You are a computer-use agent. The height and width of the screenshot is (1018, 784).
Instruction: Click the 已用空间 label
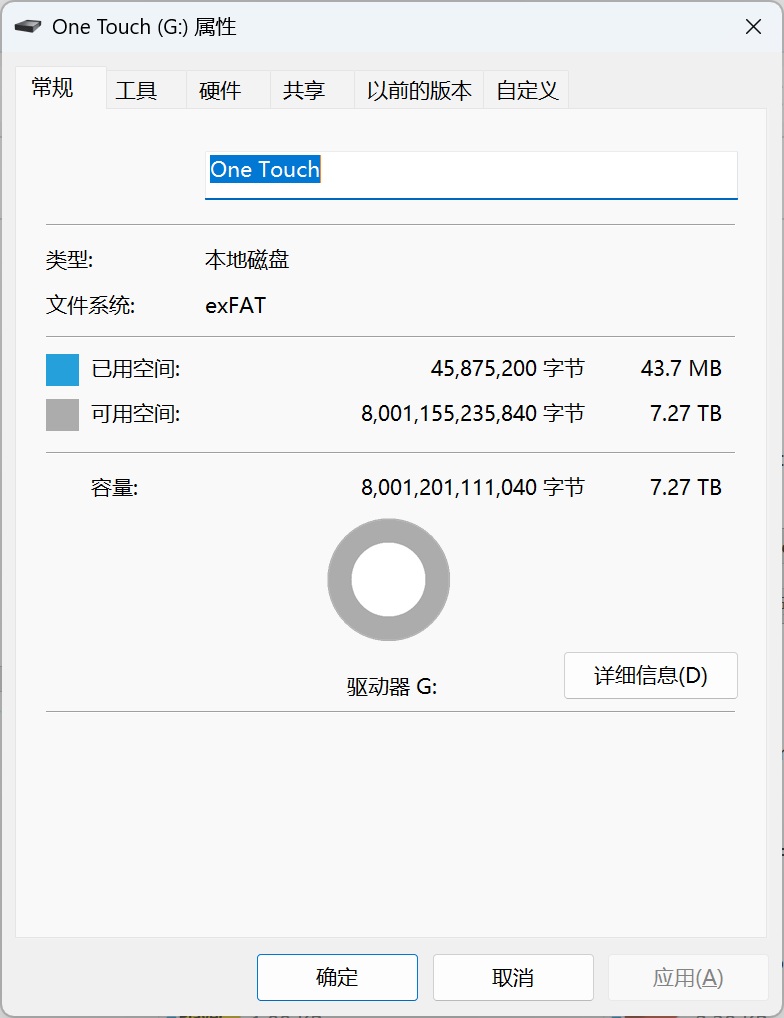(x=136, y=369)
